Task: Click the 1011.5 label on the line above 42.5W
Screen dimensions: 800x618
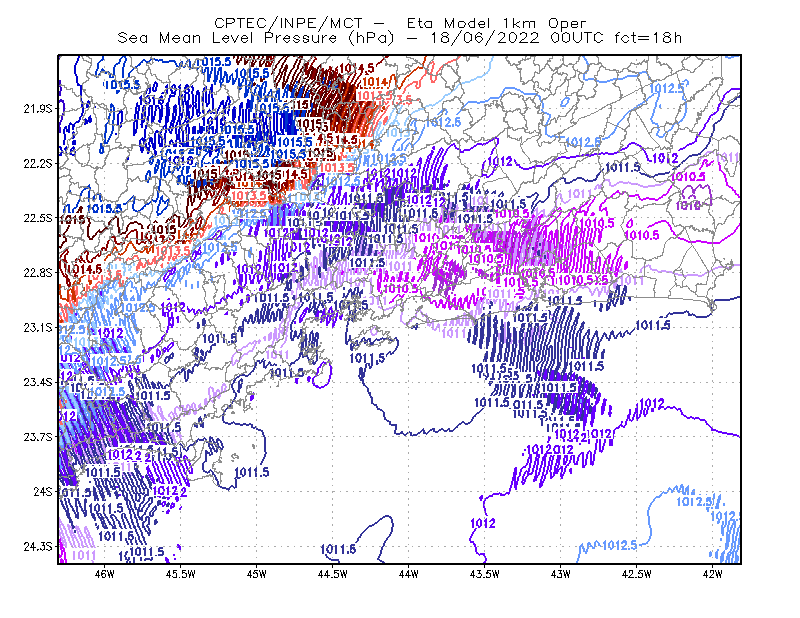Action: (x=653, y=326)
